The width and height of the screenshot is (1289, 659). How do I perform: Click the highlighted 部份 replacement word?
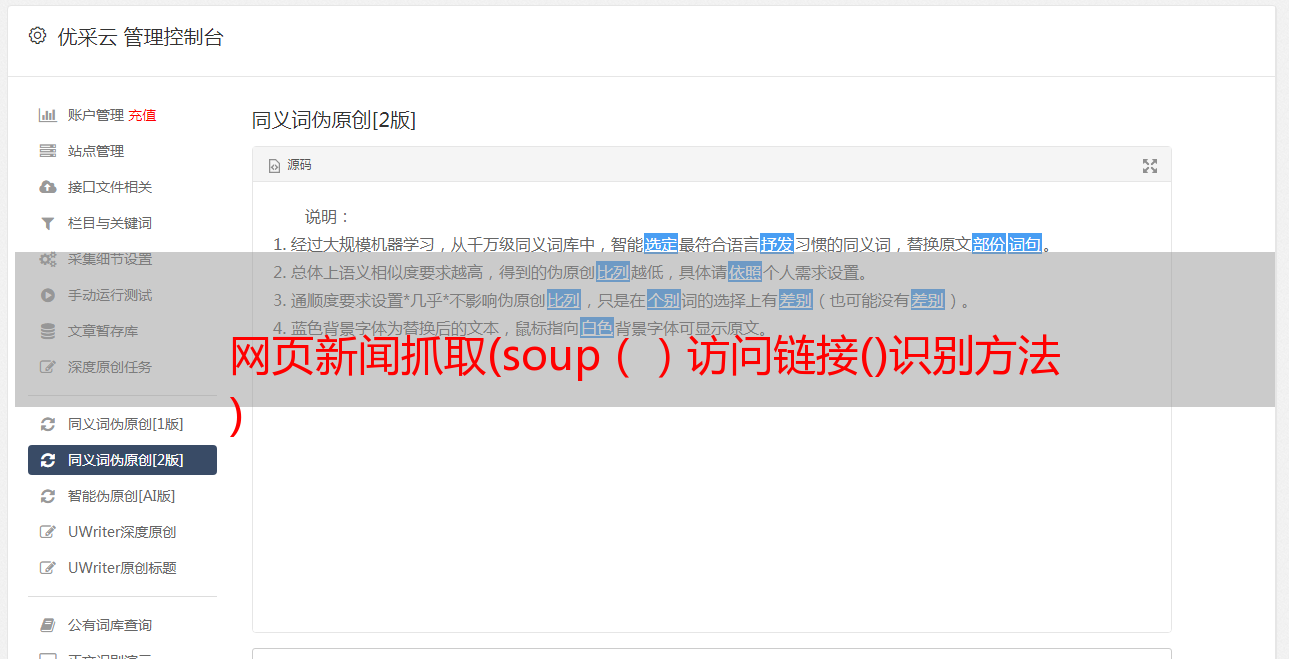point(989,244)
